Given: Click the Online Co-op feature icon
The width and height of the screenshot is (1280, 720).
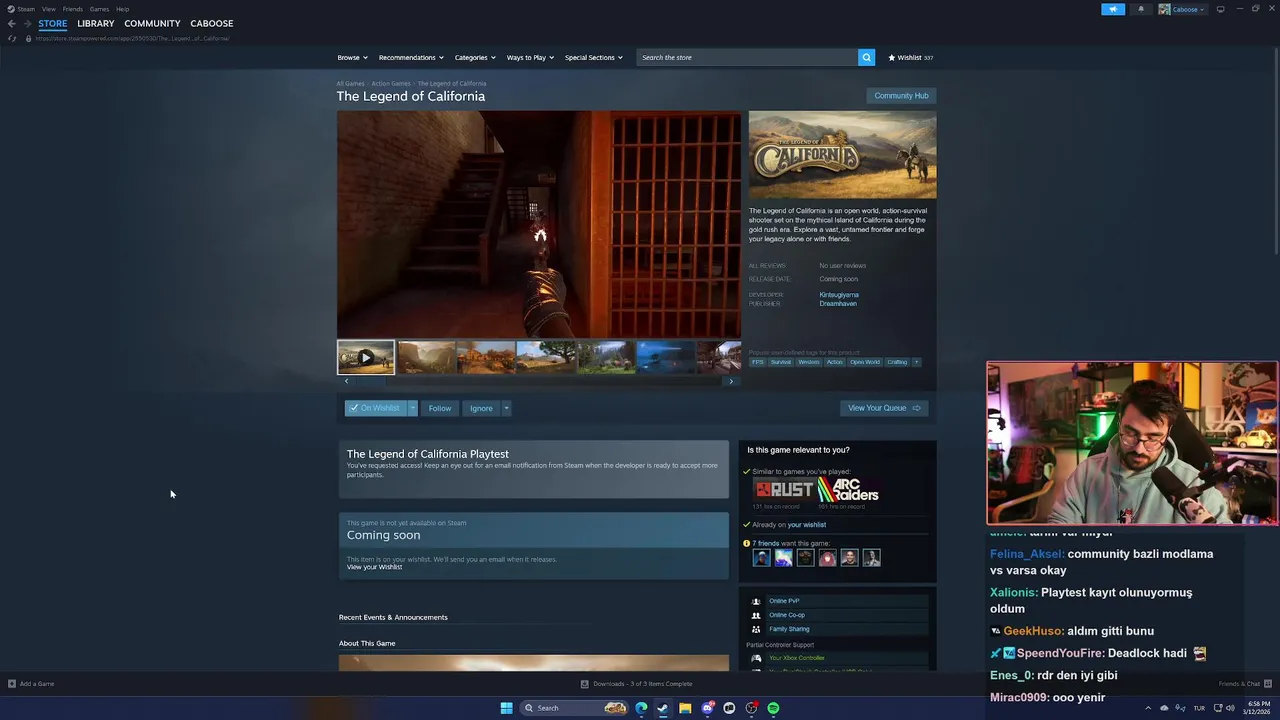Looking at the screenshot, I should point(756,615).
